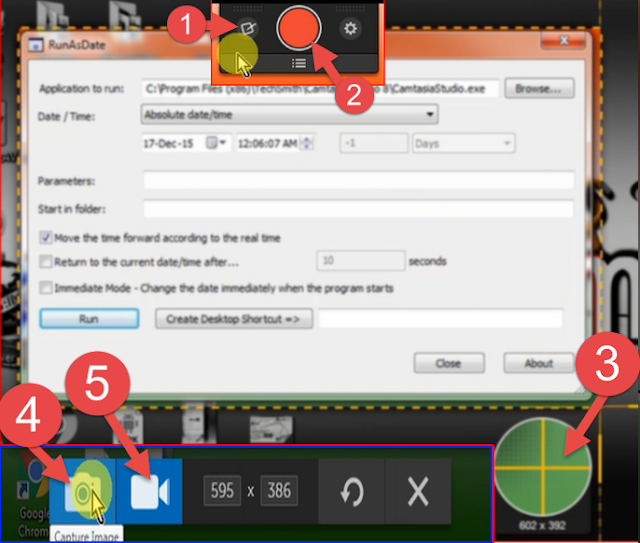Image resolution: width=640 pixels, height=543 pixels.
Task: Click the Close button in RunAsDate
Action: point(449,363)
